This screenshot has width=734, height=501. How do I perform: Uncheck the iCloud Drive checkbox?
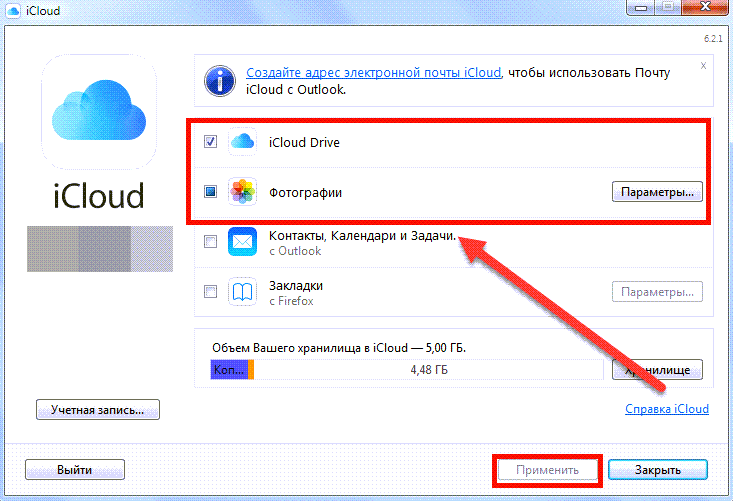click(211, 141)
